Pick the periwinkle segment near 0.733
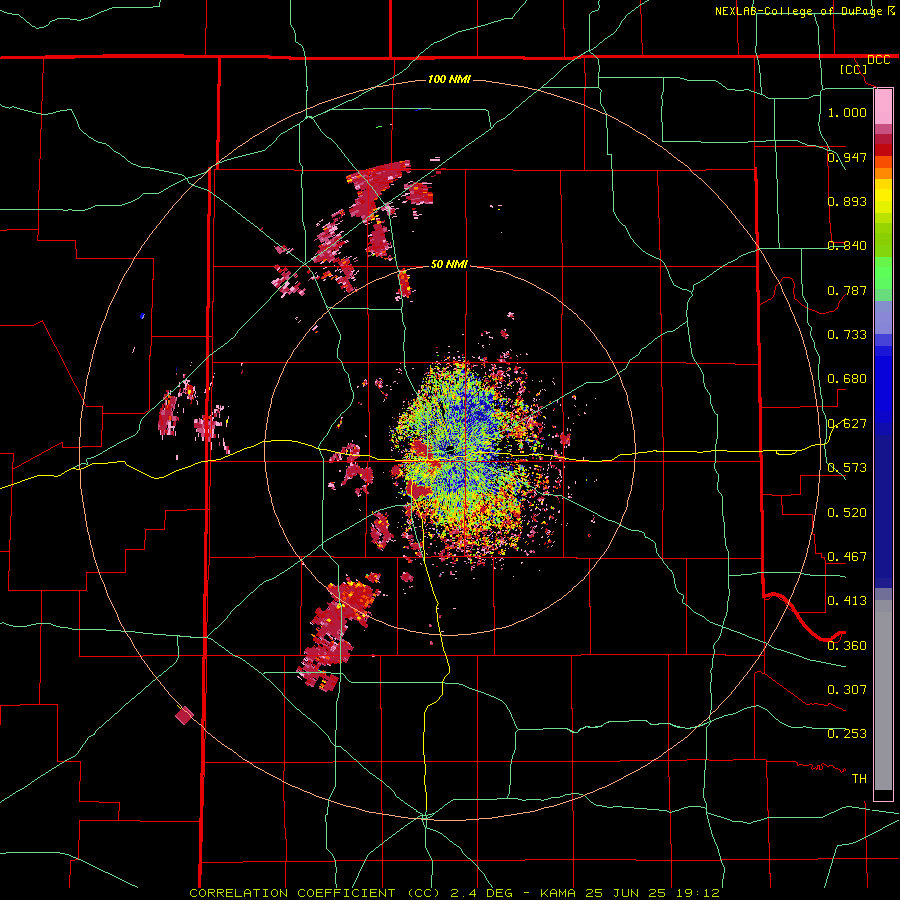The image size is (900, 900). (x=883, y=317)
